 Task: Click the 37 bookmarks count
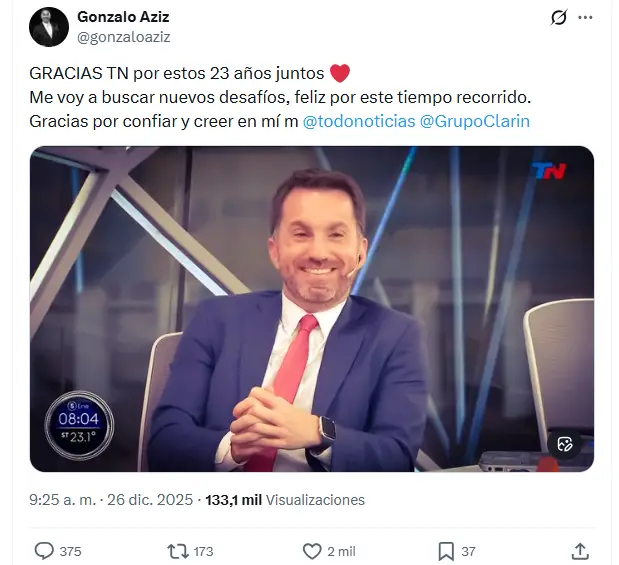[468, 552]
